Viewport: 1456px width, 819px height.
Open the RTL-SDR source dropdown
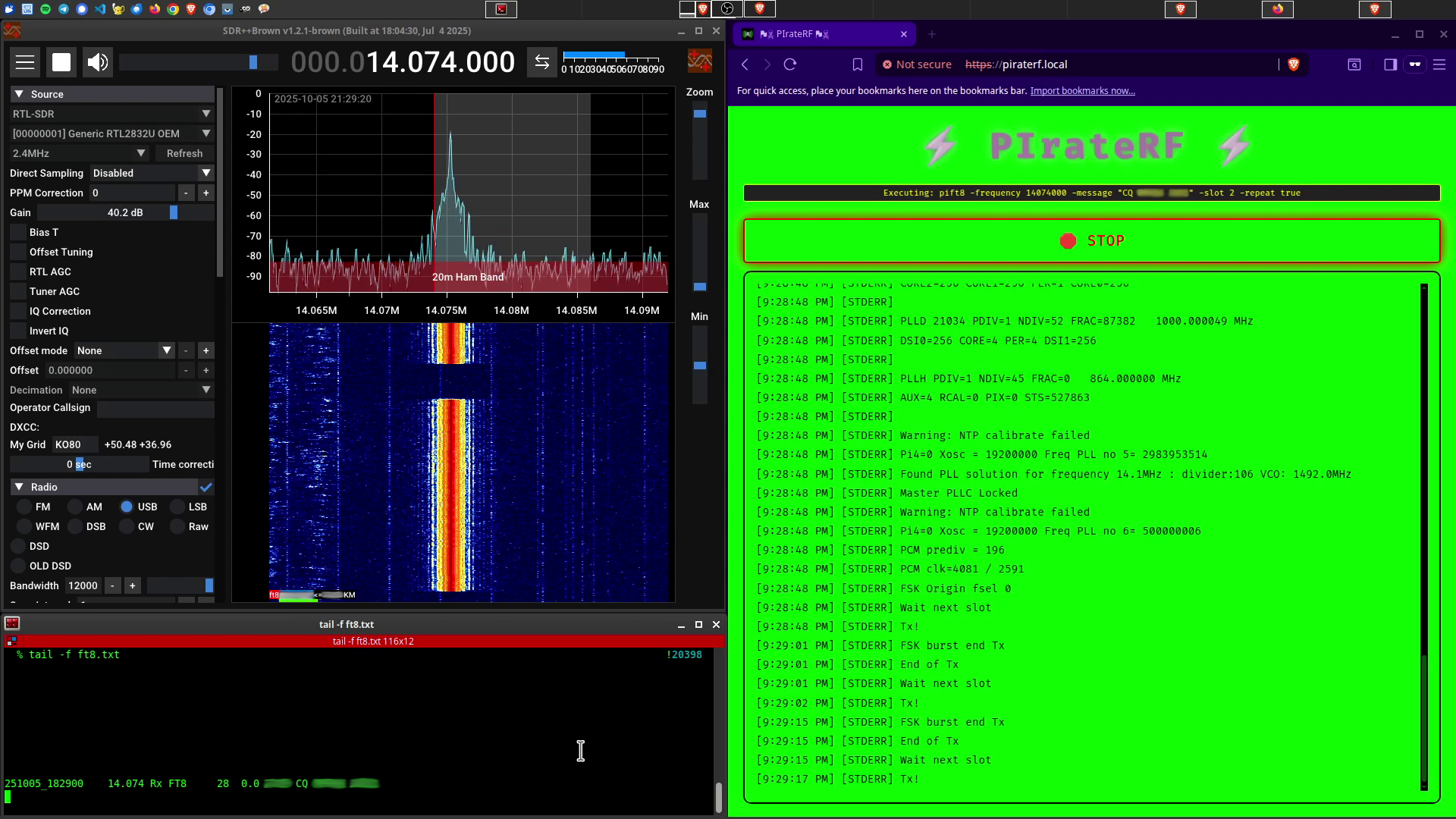[111, 114]
